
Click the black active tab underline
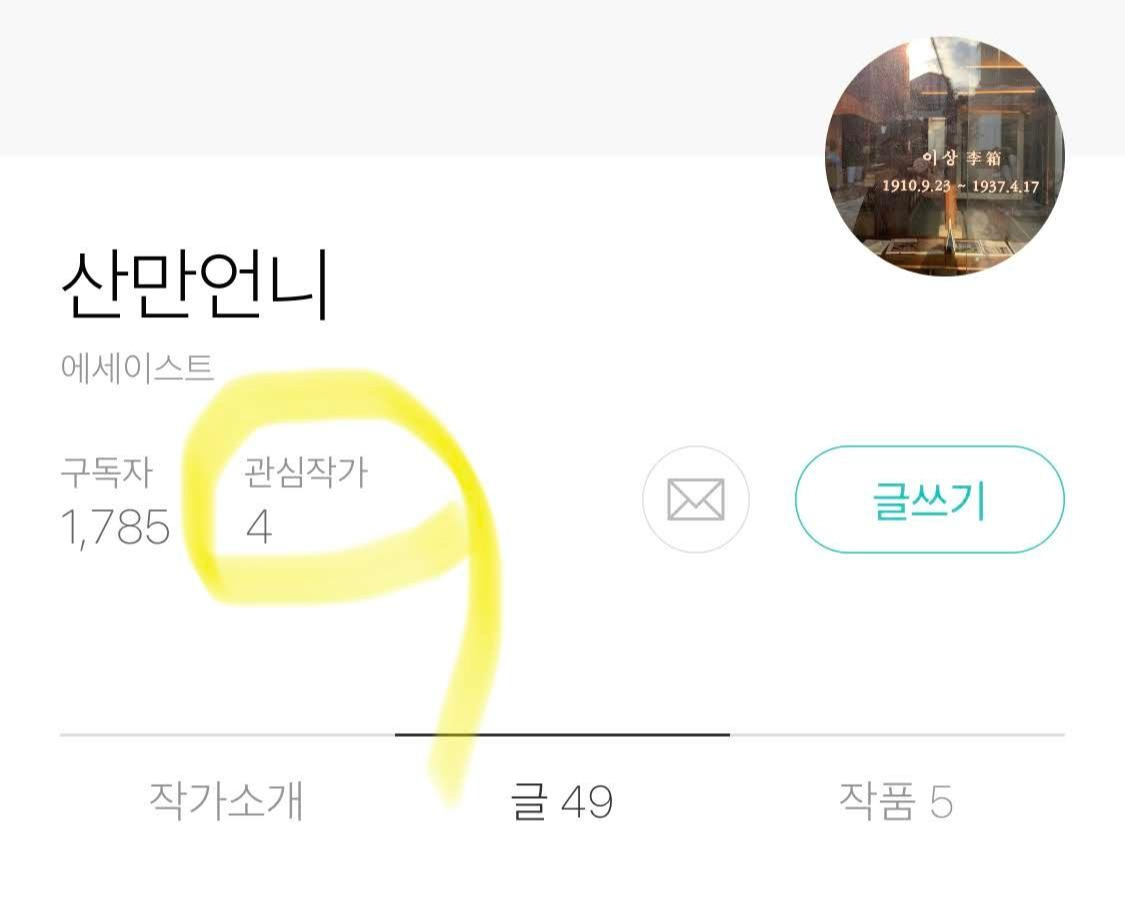coord(562,735)
